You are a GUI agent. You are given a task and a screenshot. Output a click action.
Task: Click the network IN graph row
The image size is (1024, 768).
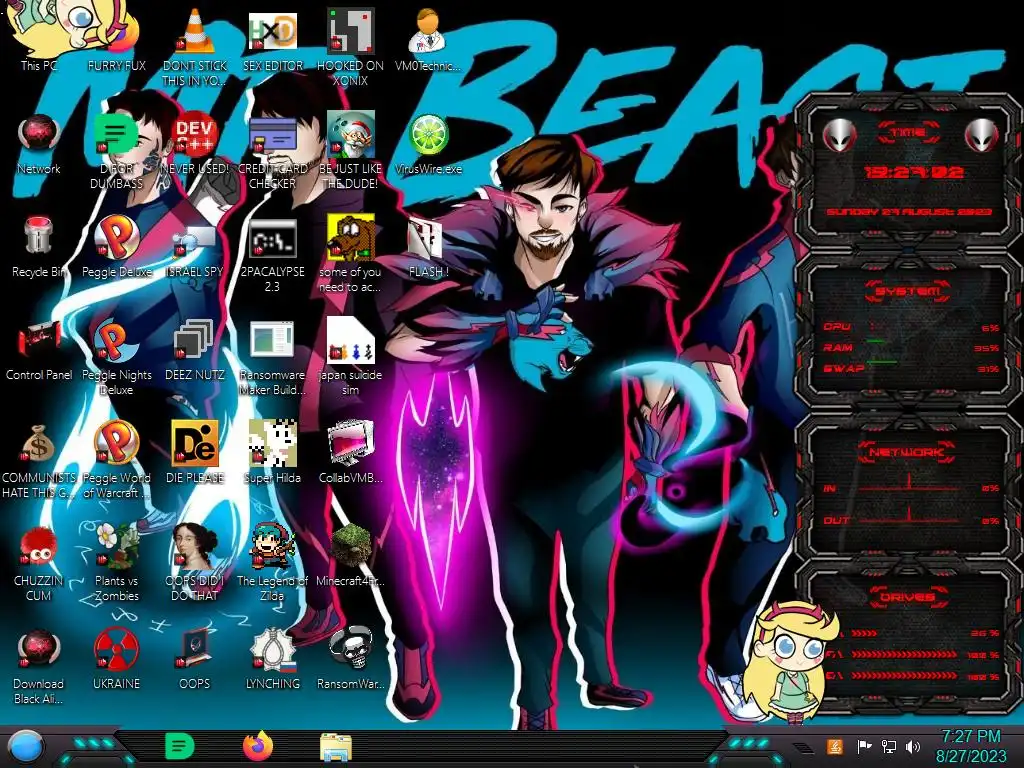tap(911, 485)
